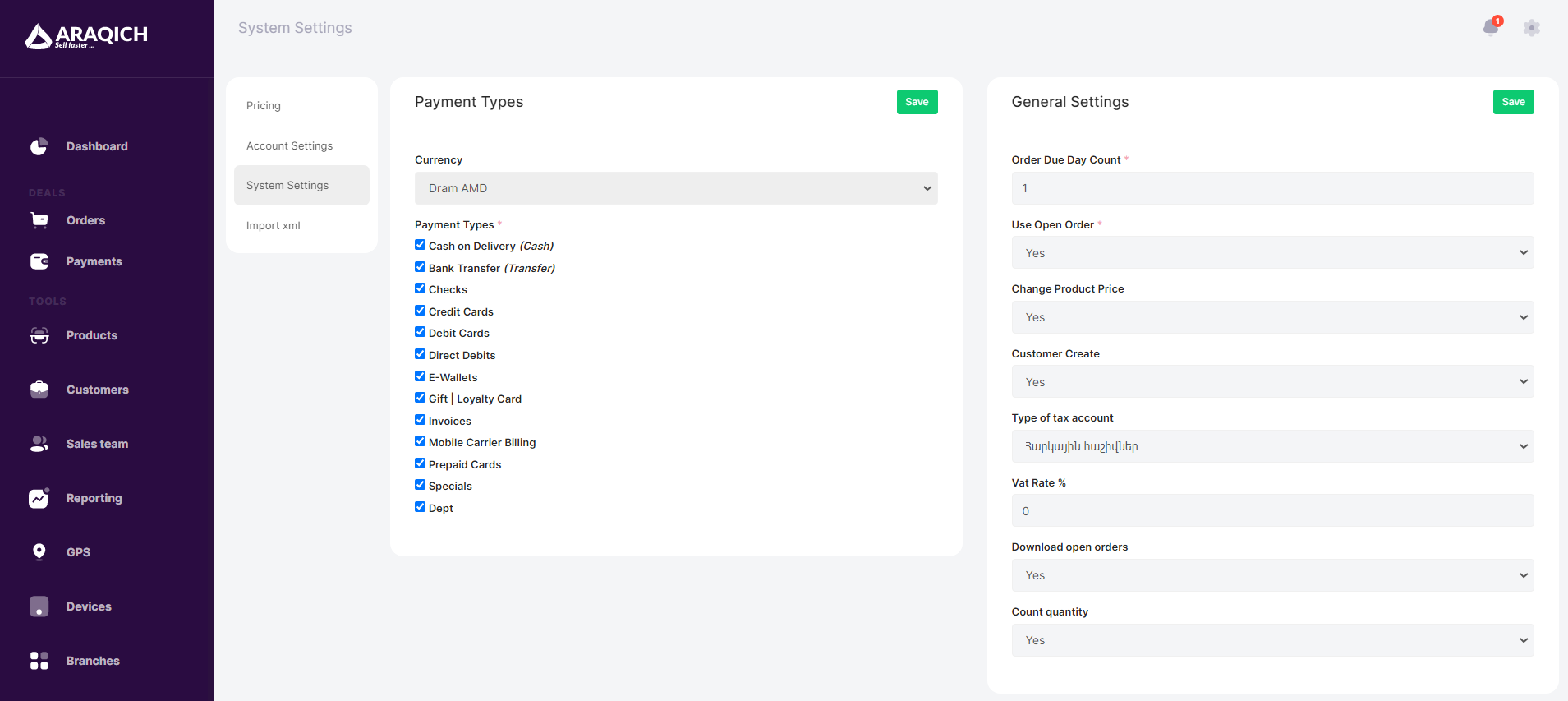1568x701 pixels.
Task: Toggle the Credit Cards checkbox
Action: tap(421, 311)
